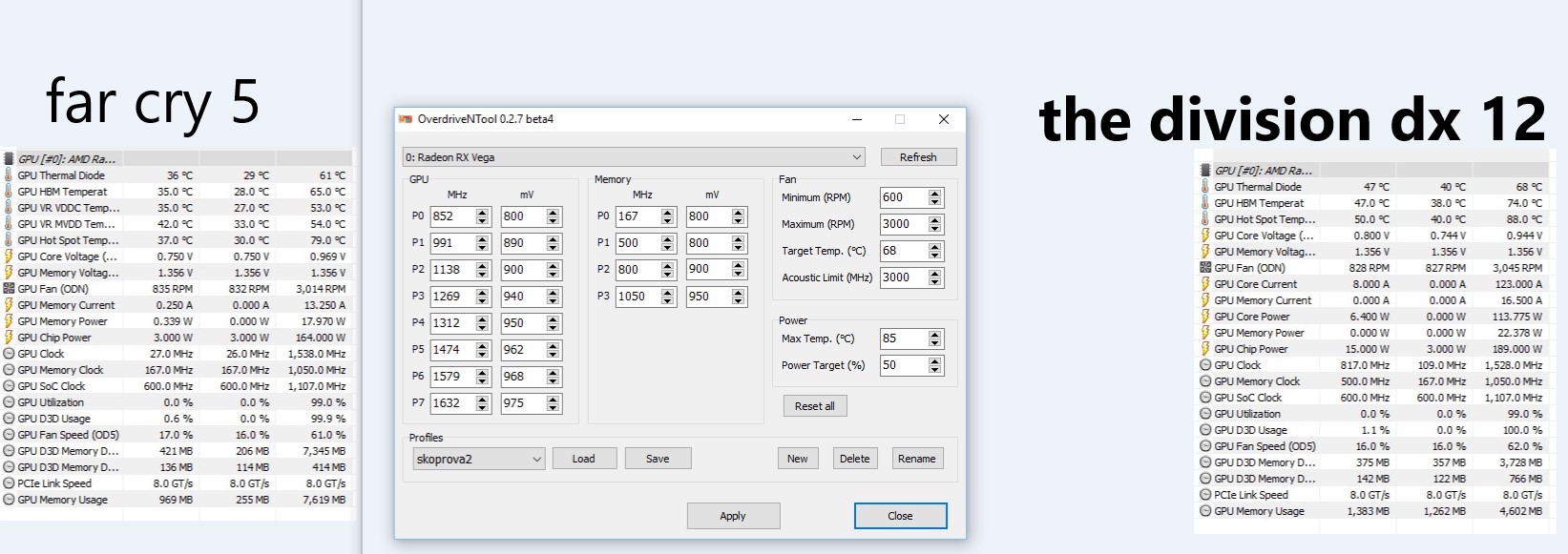The image size is (1568, 554).
Task: Click the Power Target (%) spinner arrows
Action: 934,365
